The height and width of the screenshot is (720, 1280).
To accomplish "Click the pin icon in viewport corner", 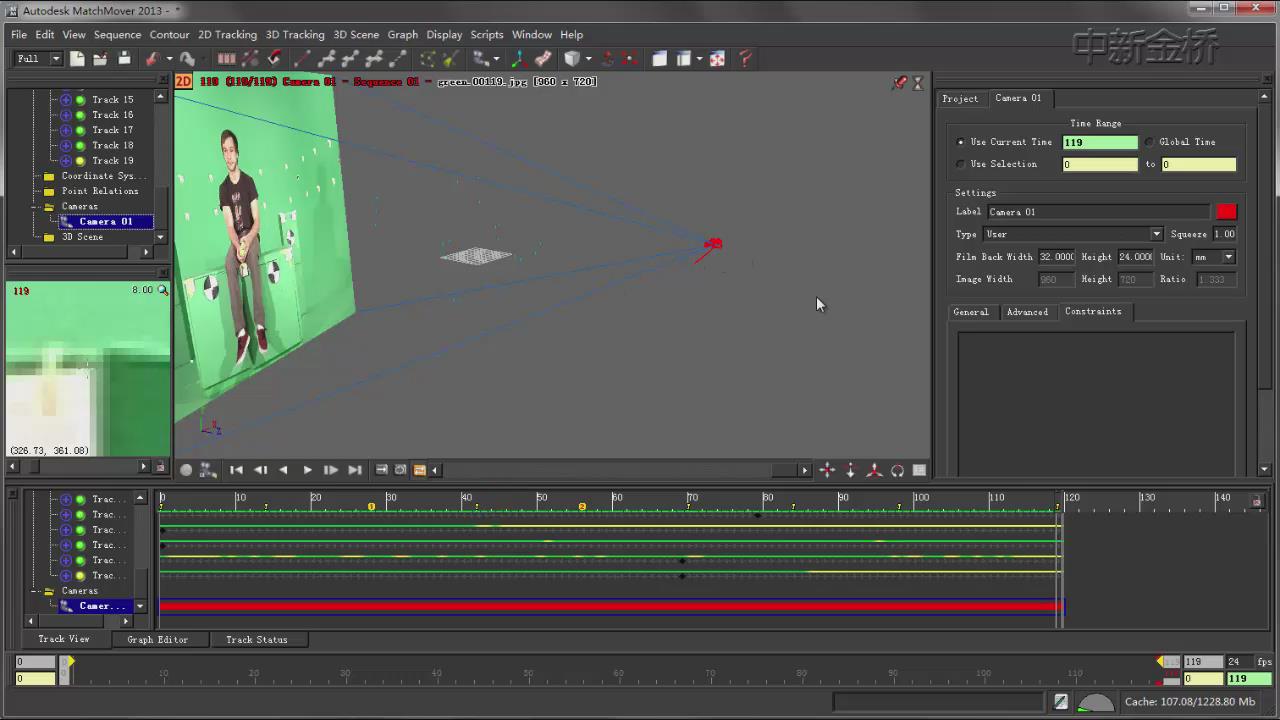I will coord(900,83).
